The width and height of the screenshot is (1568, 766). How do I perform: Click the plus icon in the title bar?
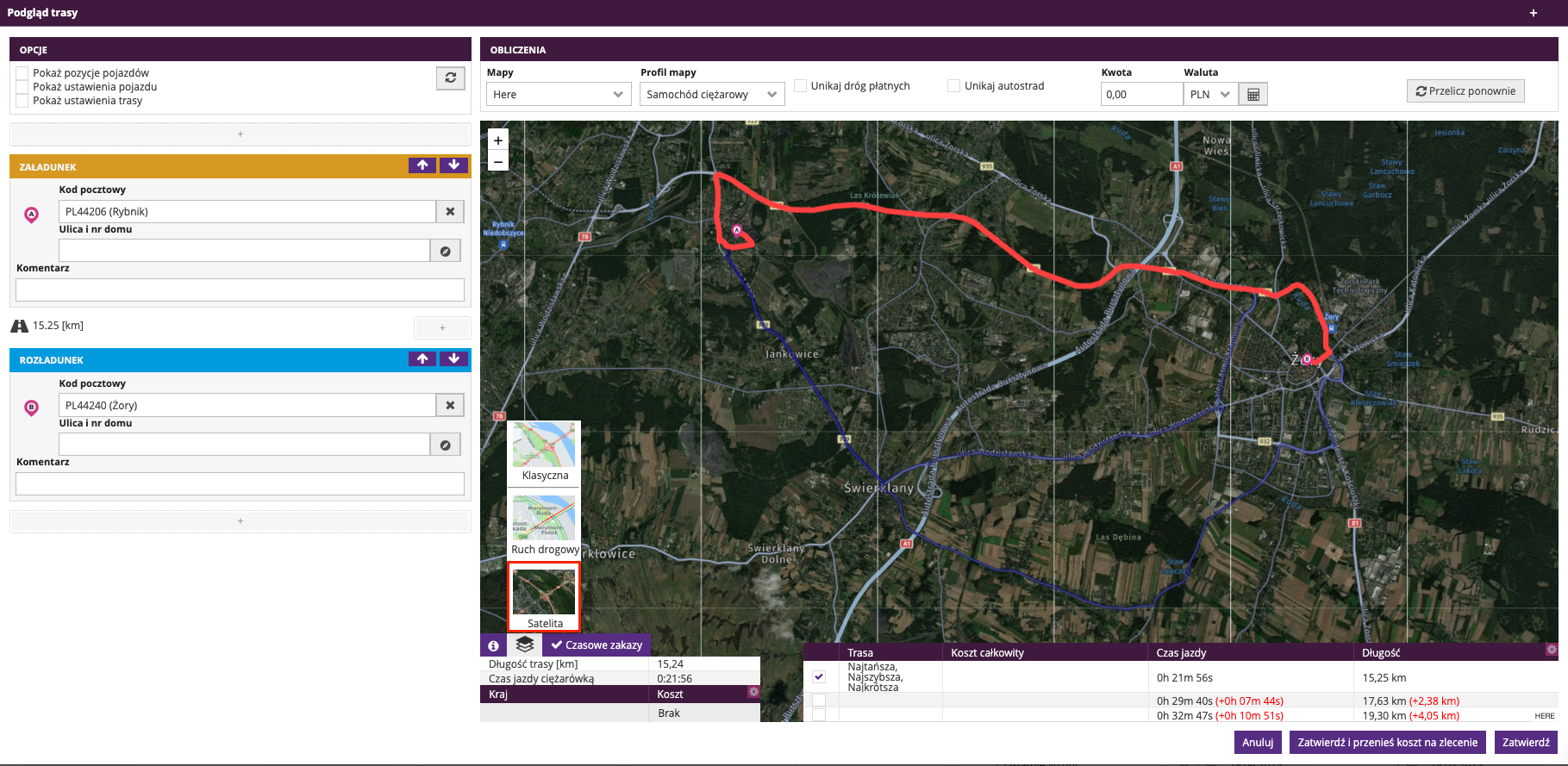click(x=1534, y=13)
